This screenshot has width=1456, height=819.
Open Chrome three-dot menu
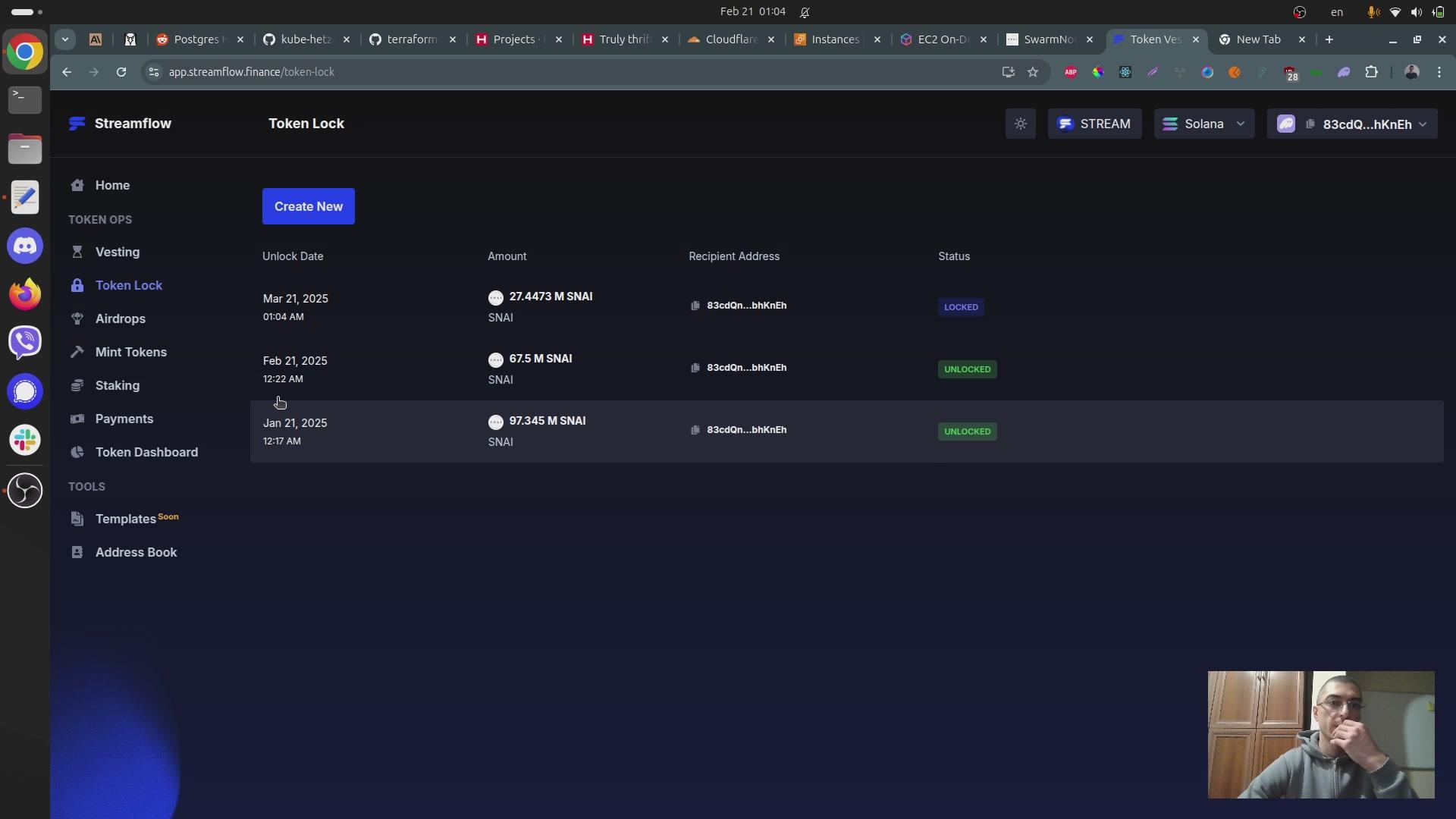[x=1439, y=72]
